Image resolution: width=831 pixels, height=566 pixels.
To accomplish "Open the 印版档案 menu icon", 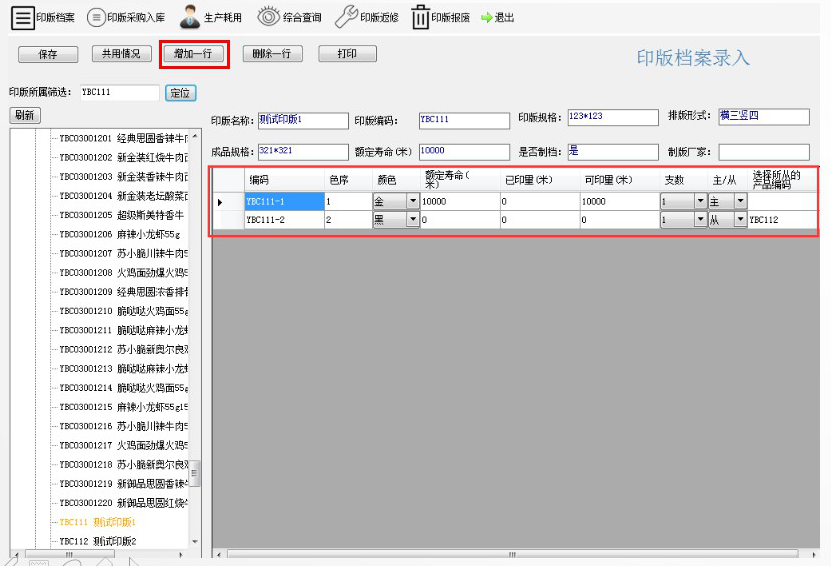I will 23,17.
